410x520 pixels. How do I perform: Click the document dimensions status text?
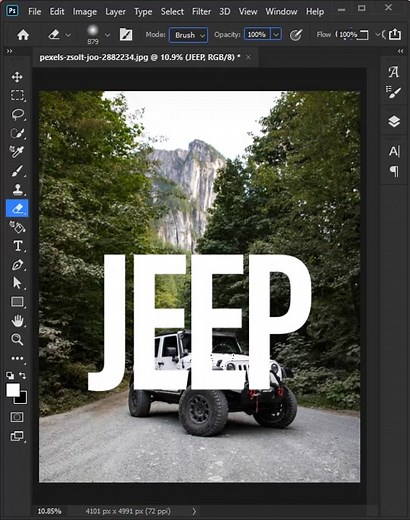pyautogui.click(x=128, y=511)
